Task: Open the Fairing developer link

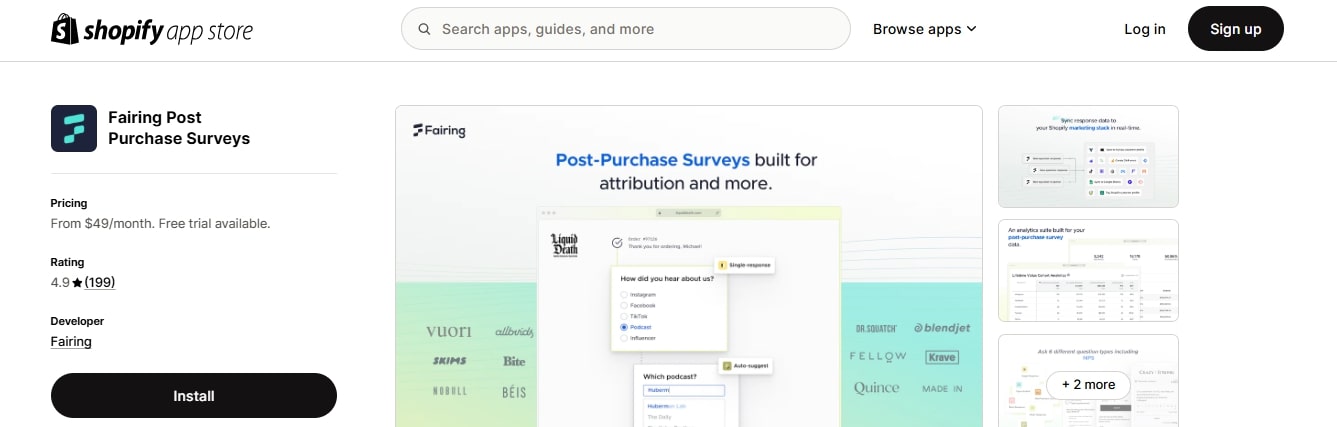Action: (x=71, y=341)
